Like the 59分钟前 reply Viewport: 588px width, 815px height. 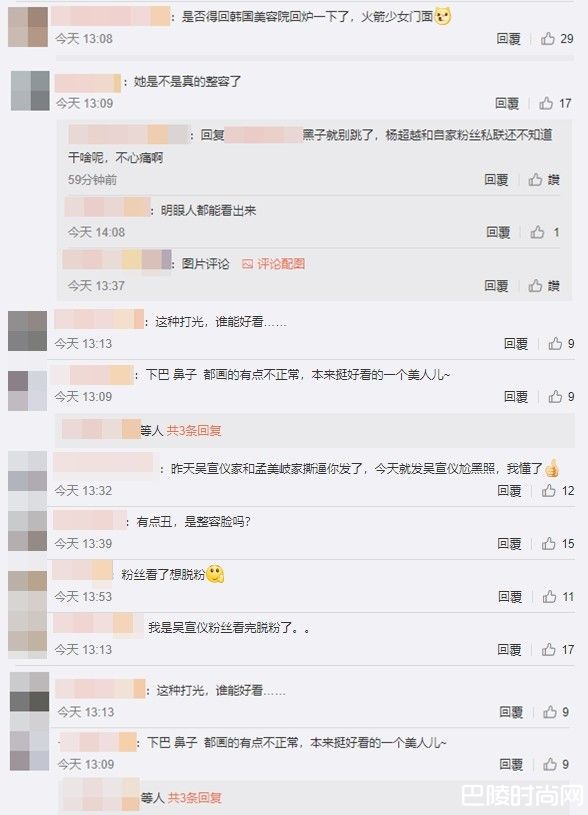pyautogui.click(x=544, y=180)
